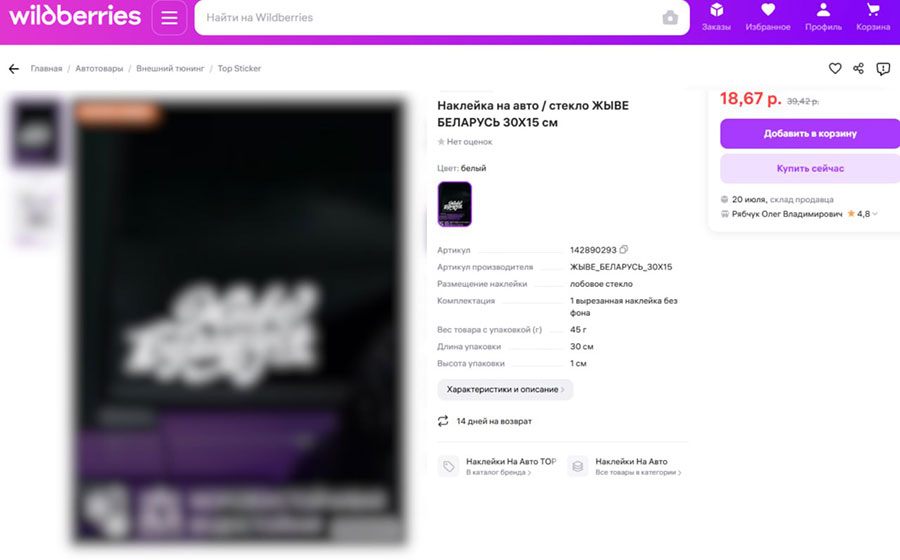Click Добавить в корзину button
The height and width of the screenshot is (560, 900).
810,134
